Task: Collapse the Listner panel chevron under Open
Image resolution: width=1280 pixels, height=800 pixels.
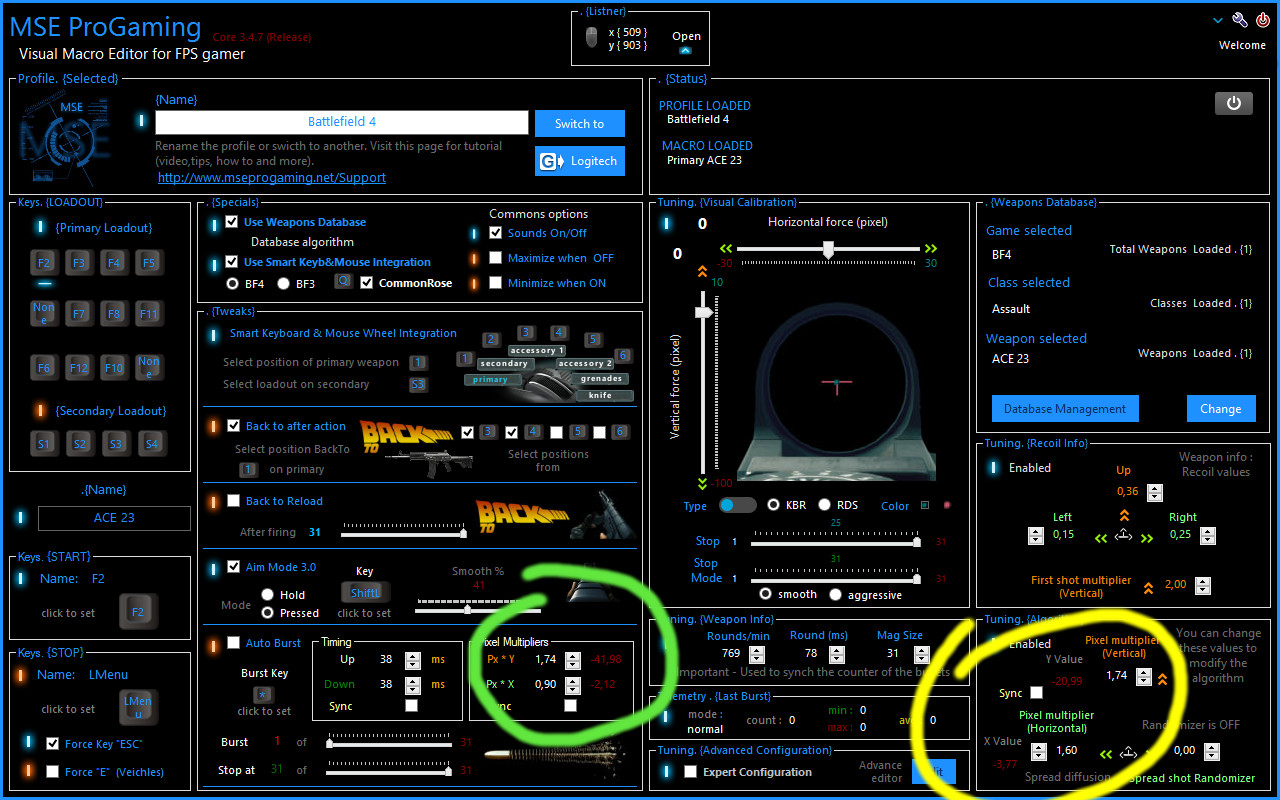Action: click(685, 50)
